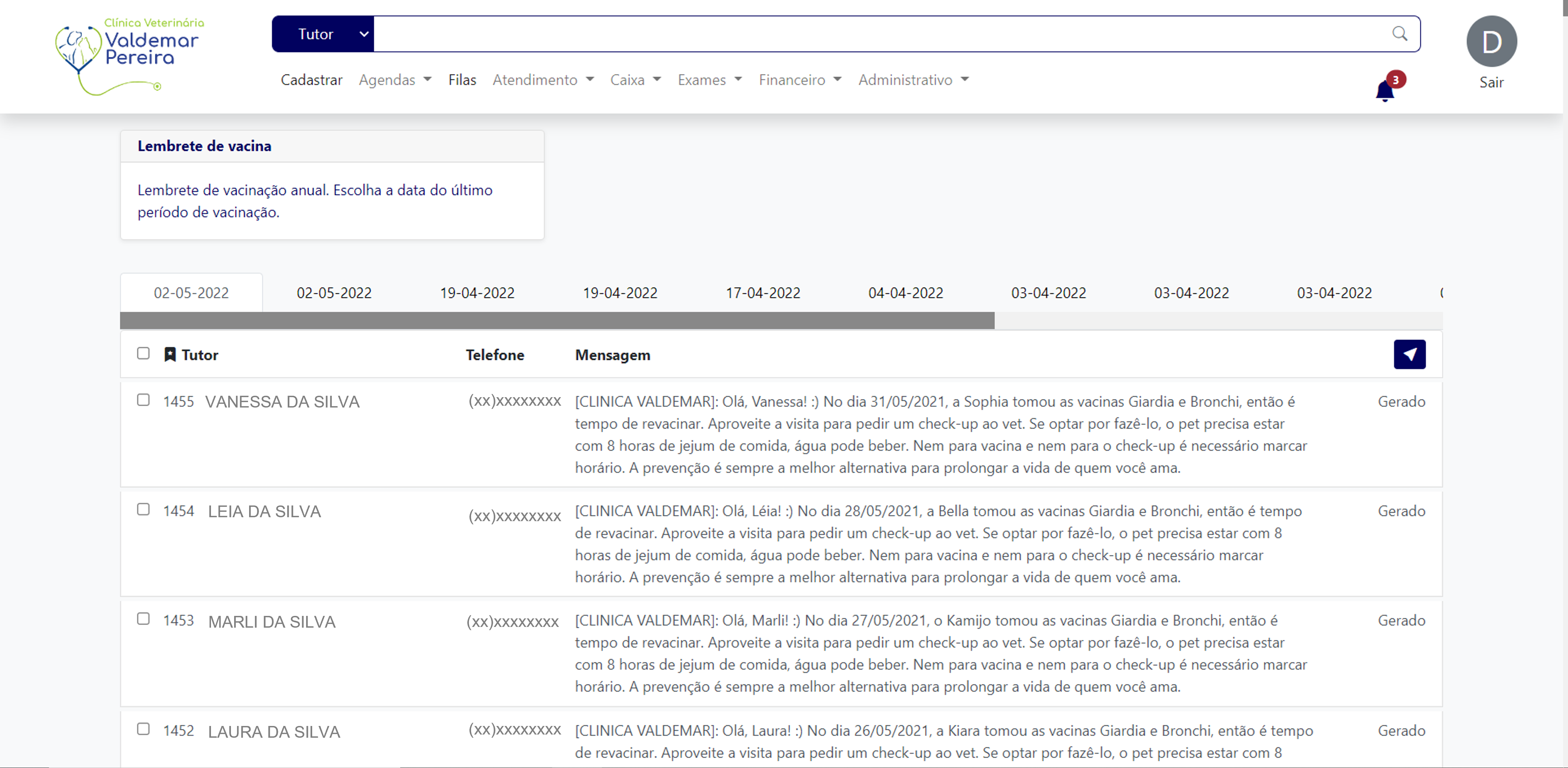Expand the Exames menu
1568x768 pixels.
[x=710, y=80]
